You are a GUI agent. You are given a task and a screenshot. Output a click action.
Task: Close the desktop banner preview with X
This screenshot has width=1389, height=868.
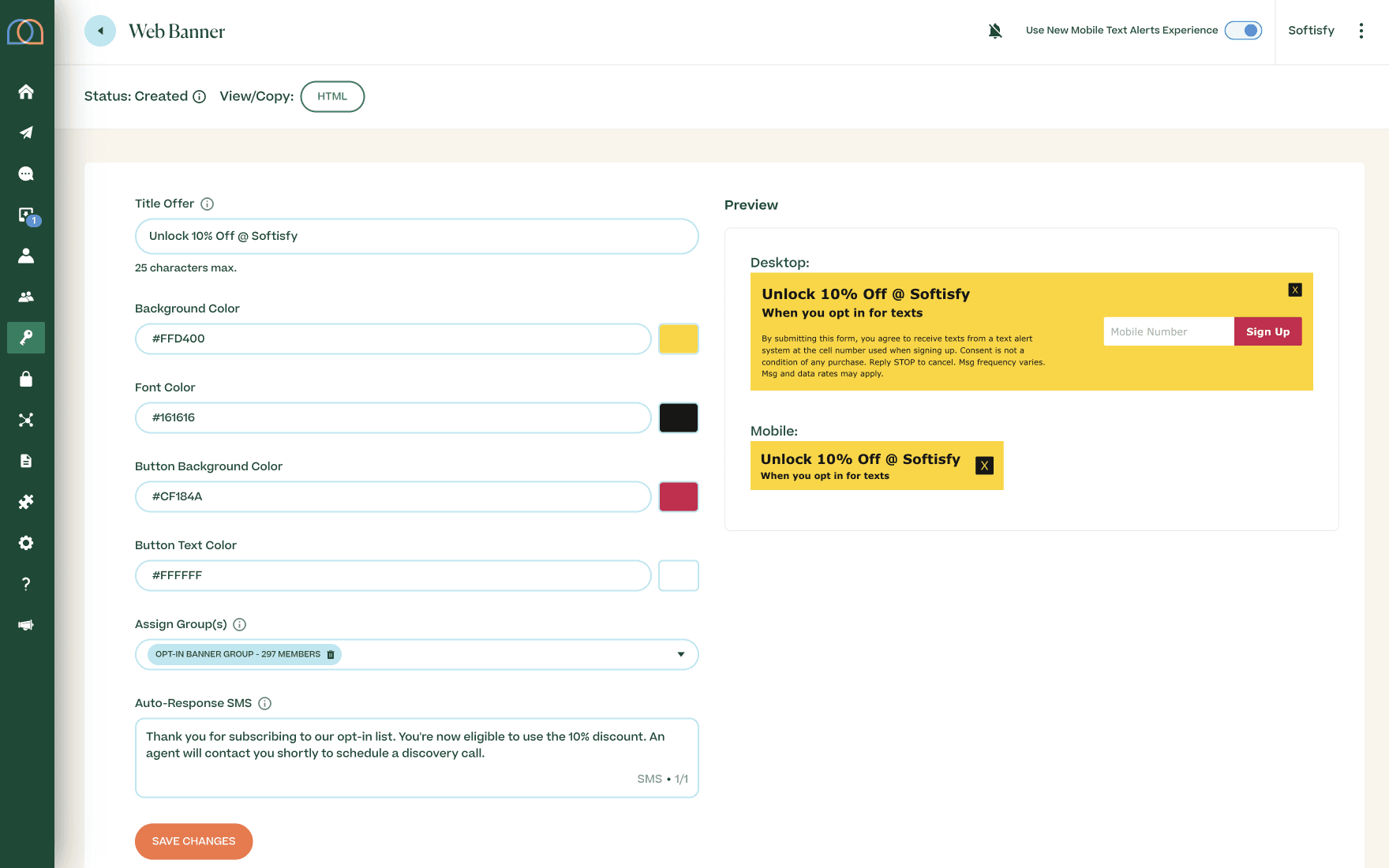[x=1295, y=290]
